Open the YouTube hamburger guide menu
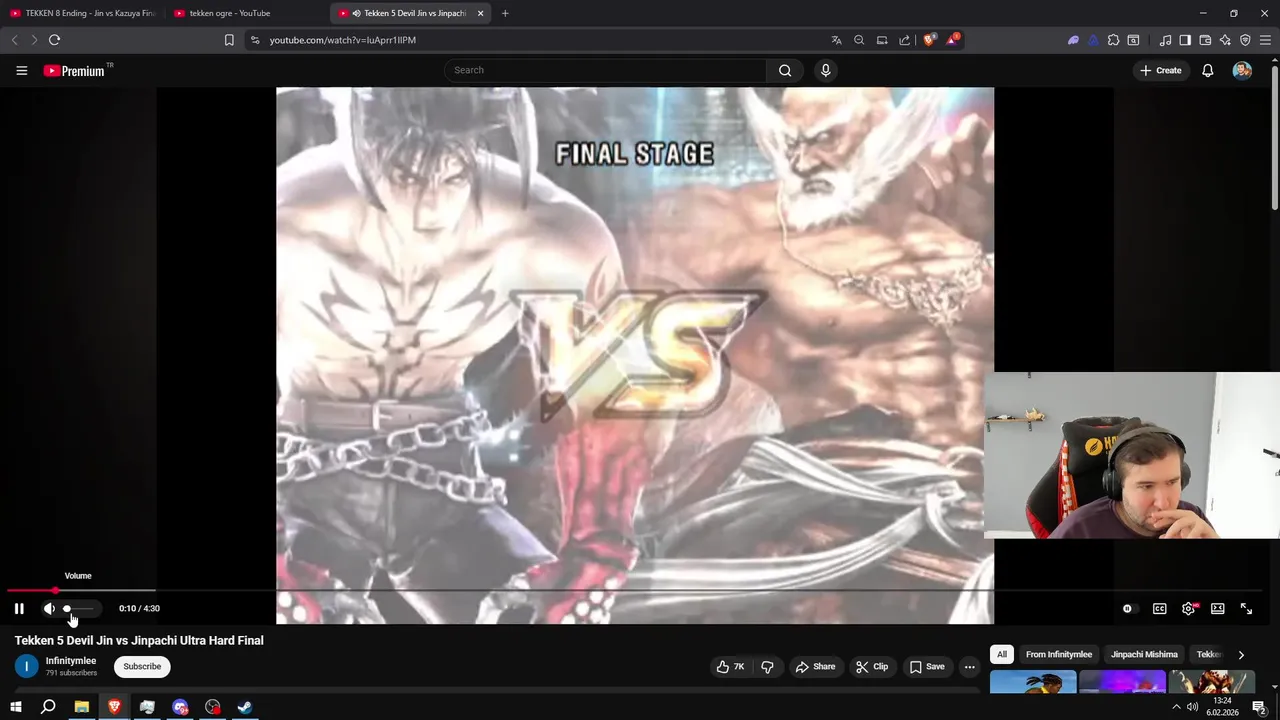 tap(21, 70)
